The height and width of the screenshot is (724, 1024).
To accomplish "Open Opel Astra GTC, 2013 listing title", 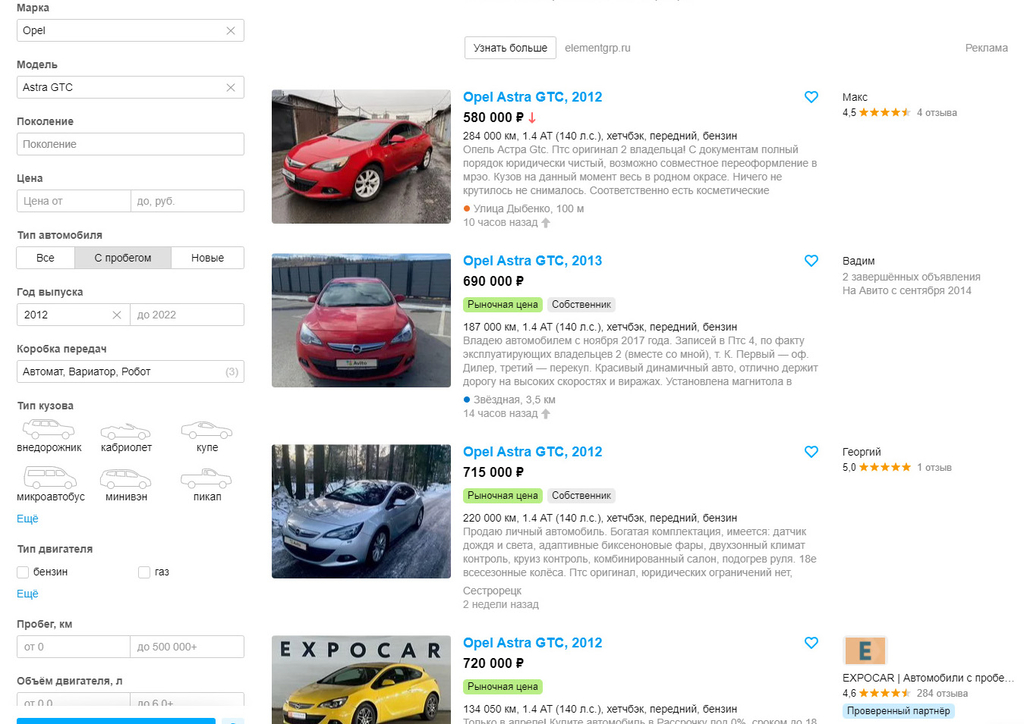I will (x=532, y=261).
